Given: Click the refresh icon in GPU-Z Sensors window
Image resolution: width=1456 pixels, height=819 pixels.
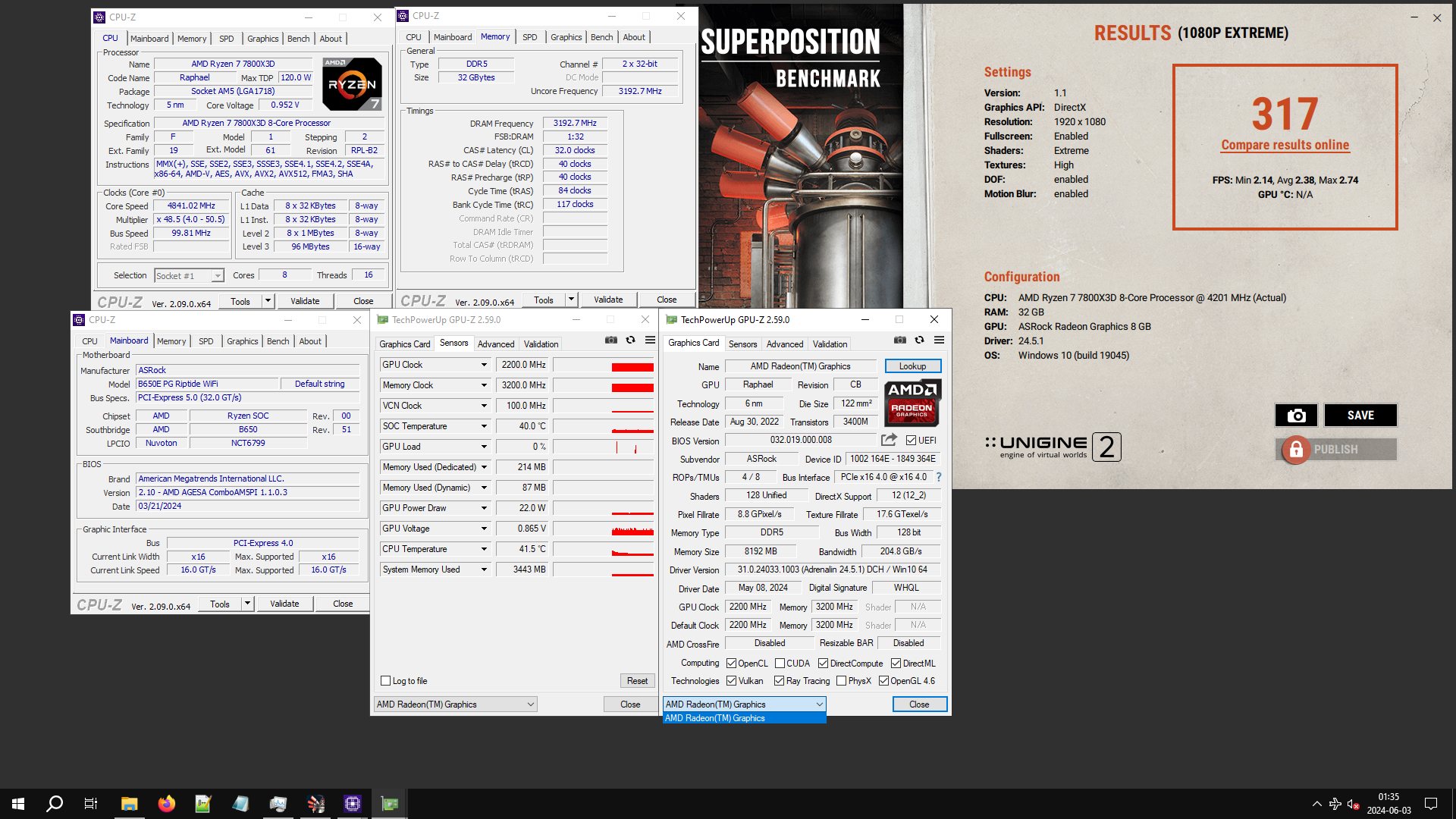Looking at the screenshot, I should (x=630, y=340).
